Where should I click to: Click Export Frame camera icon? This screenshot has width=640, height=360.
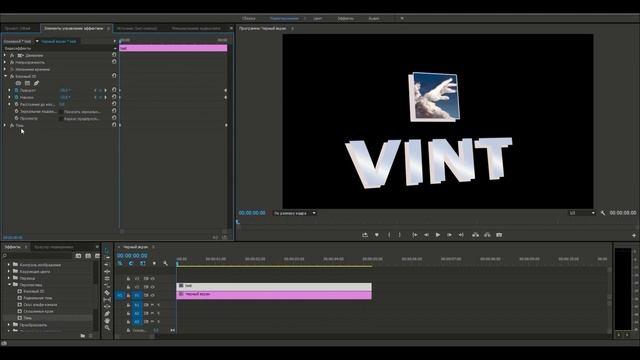click(499, 235)
